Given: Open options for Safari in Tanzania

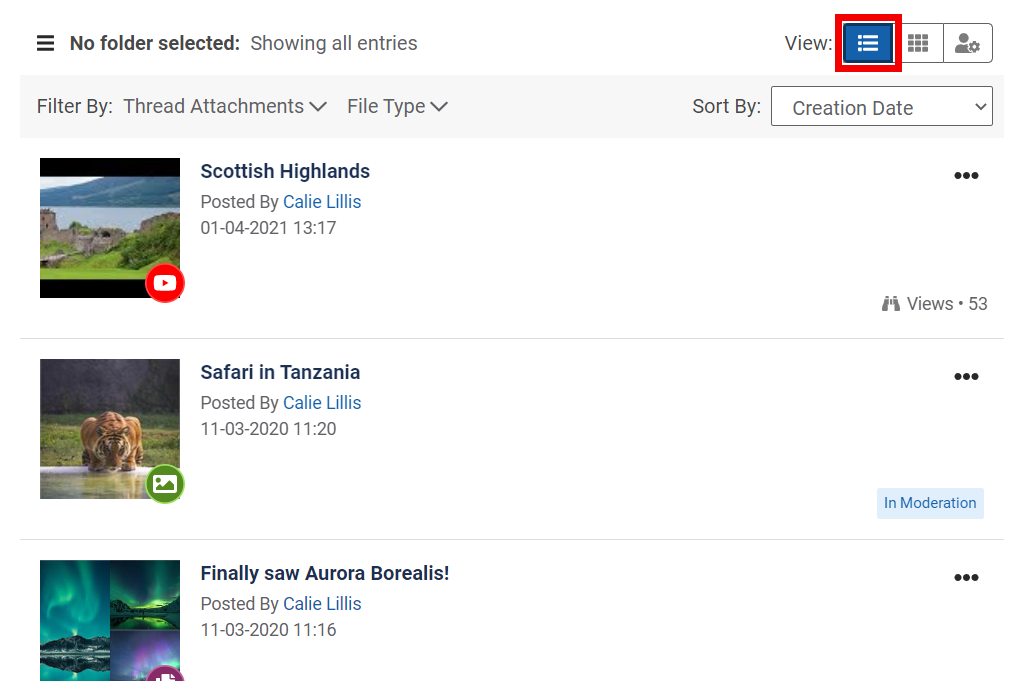Looking at the screenshot, I should [x=966, y=377].
